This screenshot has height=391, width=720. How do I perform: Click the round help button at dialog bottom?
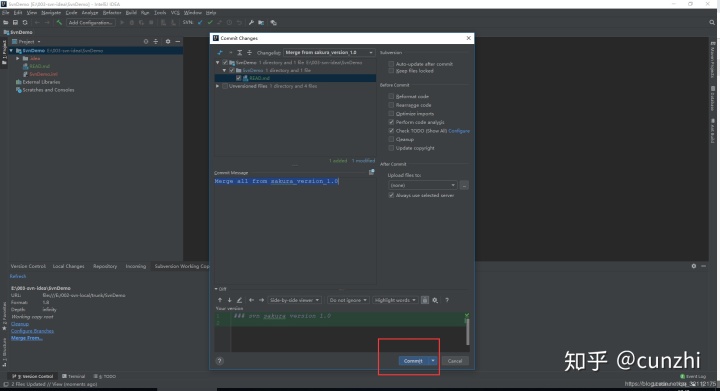pyautogui.click(x=219, y=361)
